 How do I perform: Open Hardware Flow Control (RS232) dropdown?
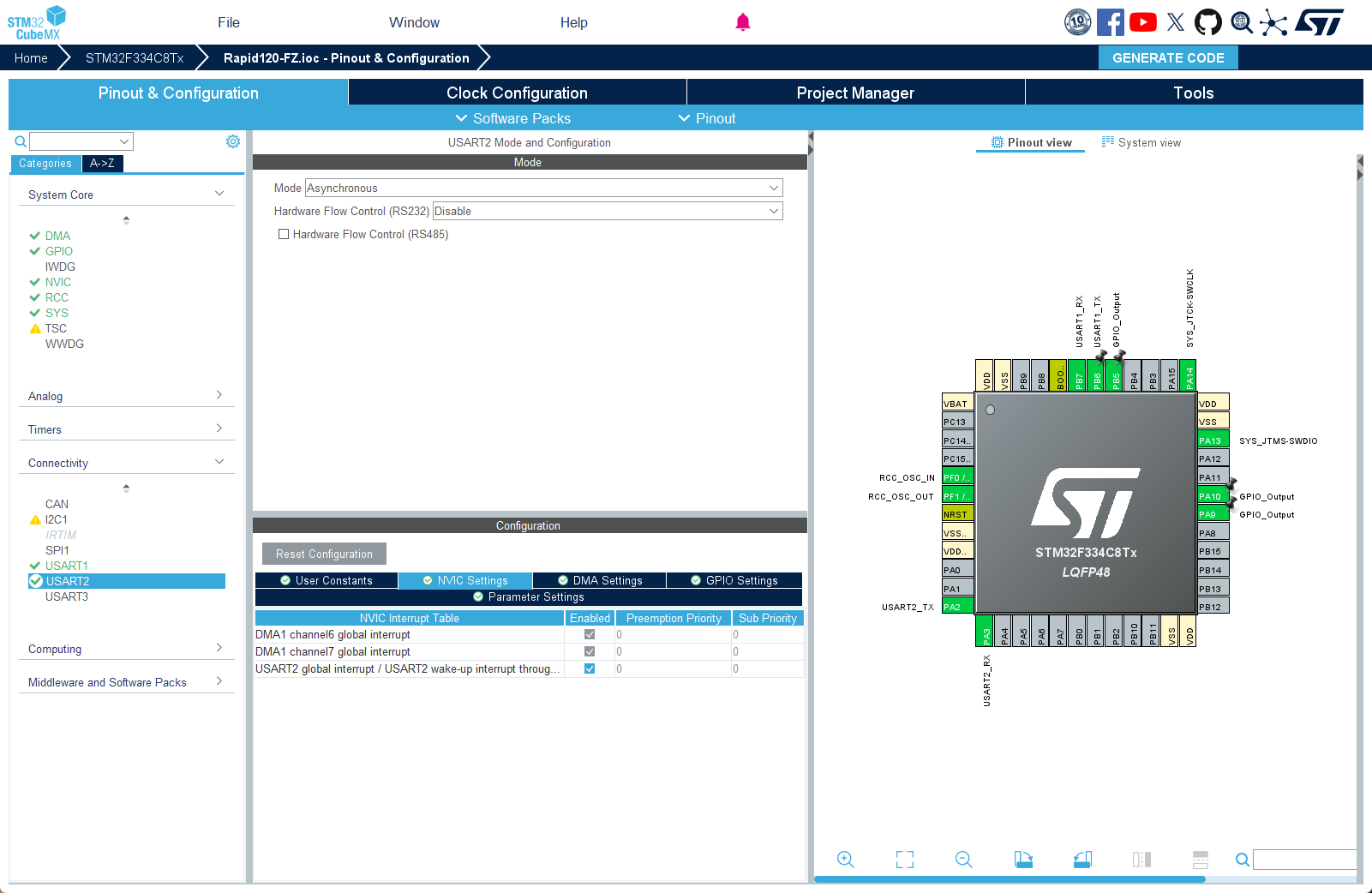[x=608, y=211]
